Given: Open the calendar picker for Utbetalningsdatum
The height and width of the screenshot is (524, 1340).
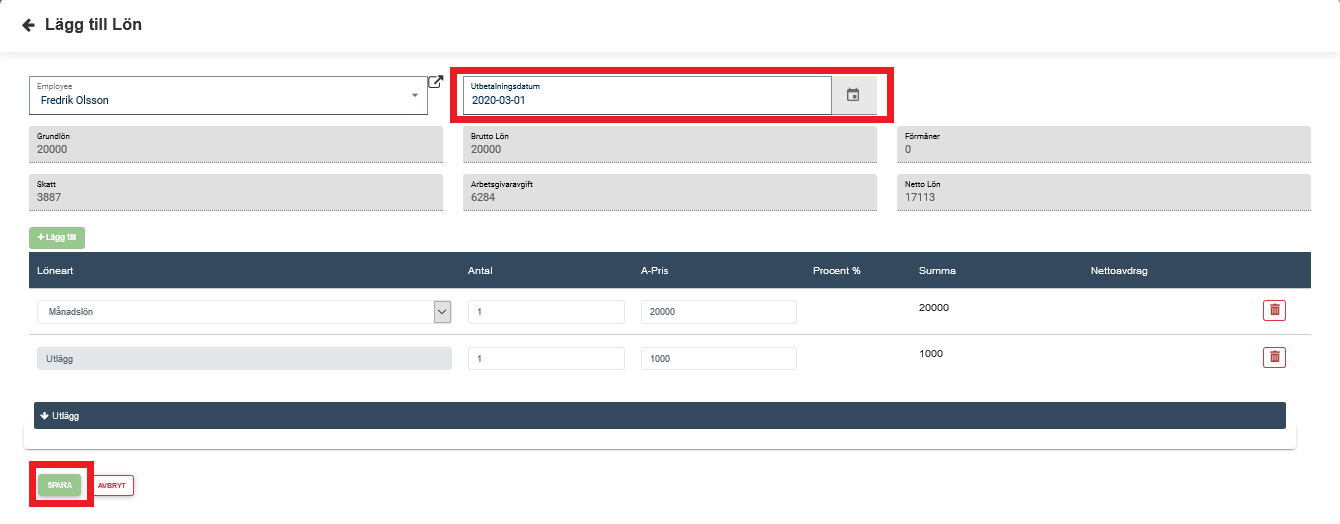Looking at the screenshot, I should [853, 95].
